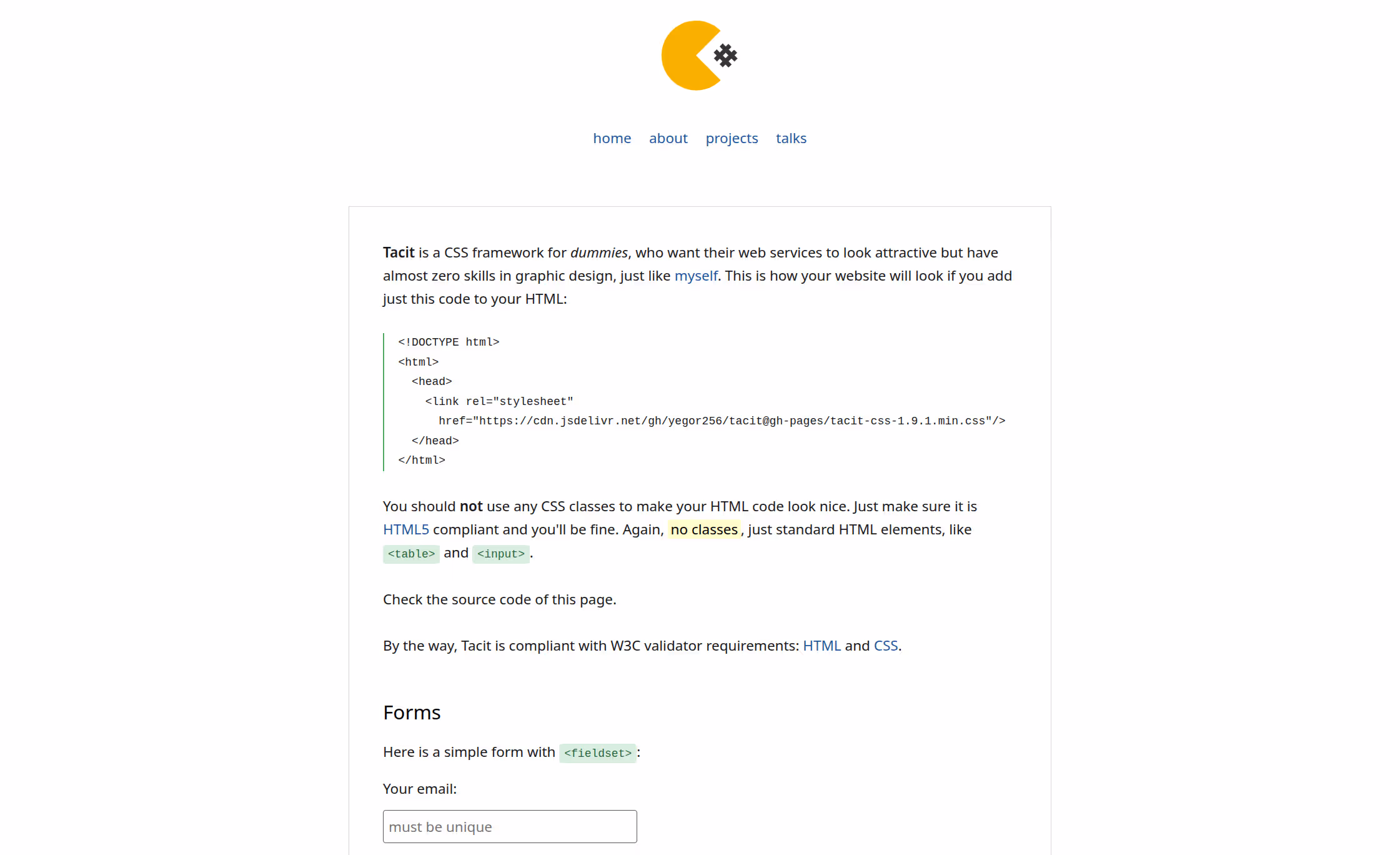Screen dimensions: 1400x855
Task: Open the HTML5 link
Action: 405,529
